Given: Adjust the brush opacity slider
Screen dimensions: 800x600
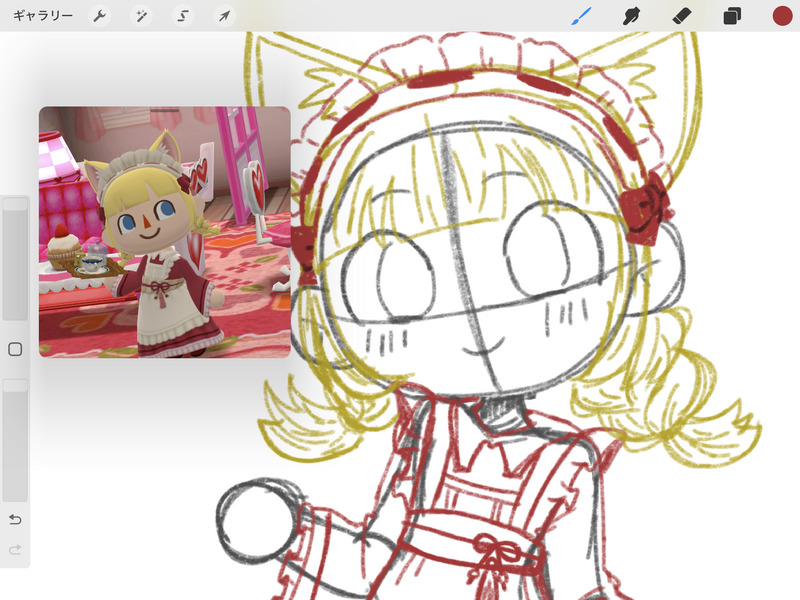Looking at the screenshot, I should (15, 440).
